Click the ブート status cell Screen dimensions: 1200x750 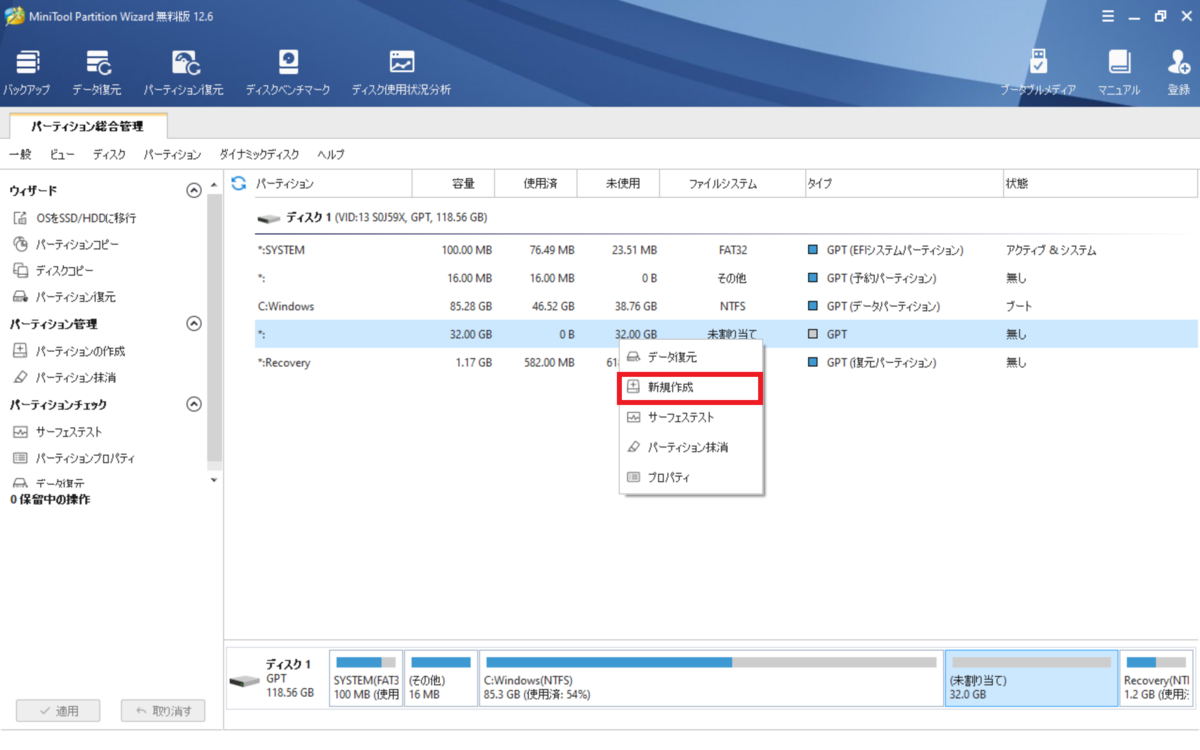pos(1019,306)
